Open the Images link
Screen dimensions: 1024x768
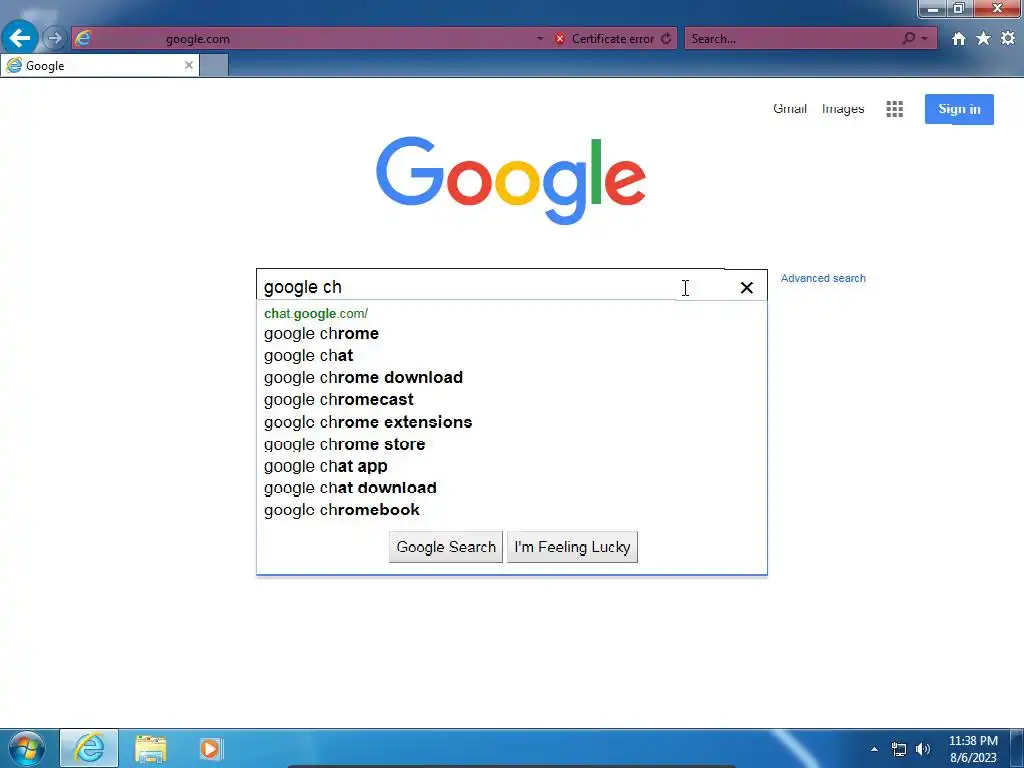pos(842,109)
